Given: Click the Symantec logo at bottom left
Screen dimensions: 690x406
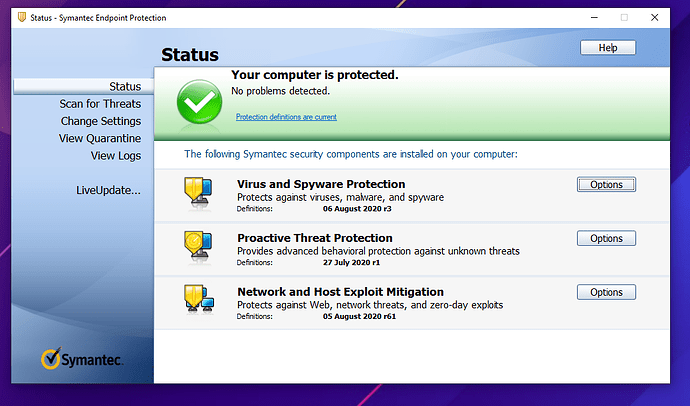Looking at the screenshot, I should click(x=83, y=359).
